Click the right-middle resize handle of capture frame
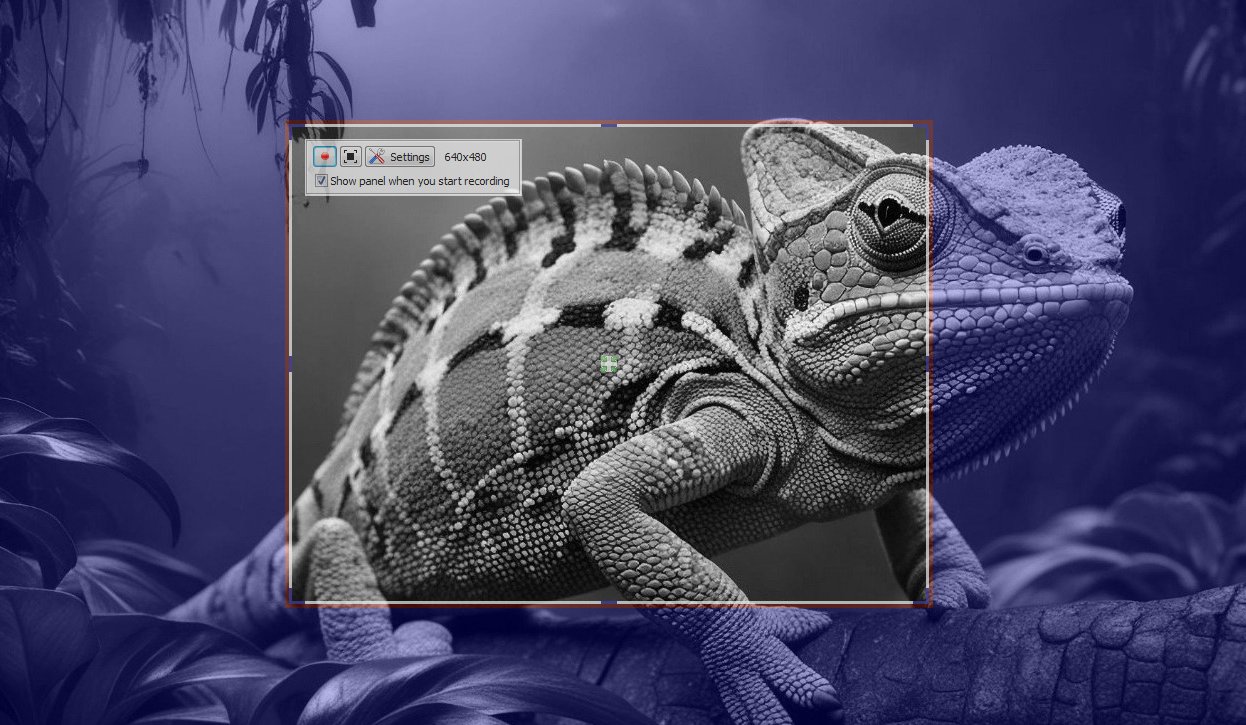Screen dimensions: 1246x725 [928, 364]
